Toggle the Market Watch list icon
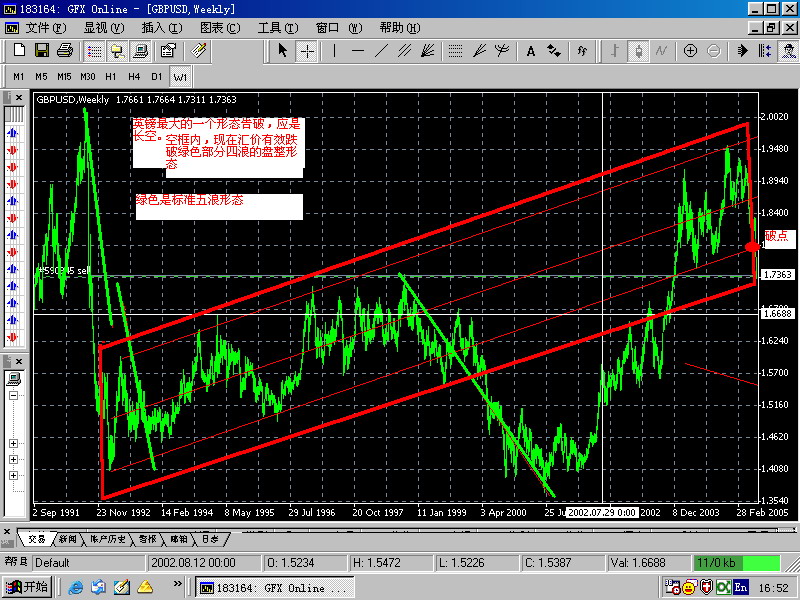Screen dimensions: 800x600 [x=94, y=51]
